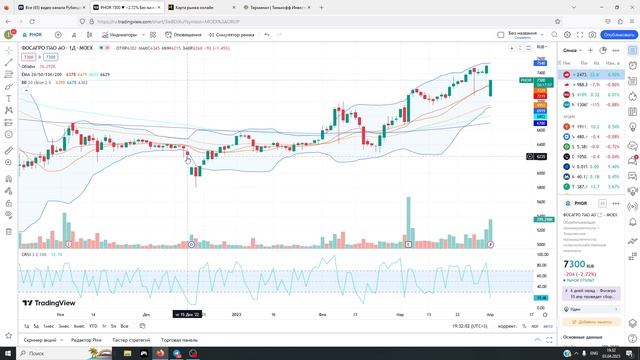Take a chart snapshot camera icon
640x360 pixels.
(x=592, y=35)
